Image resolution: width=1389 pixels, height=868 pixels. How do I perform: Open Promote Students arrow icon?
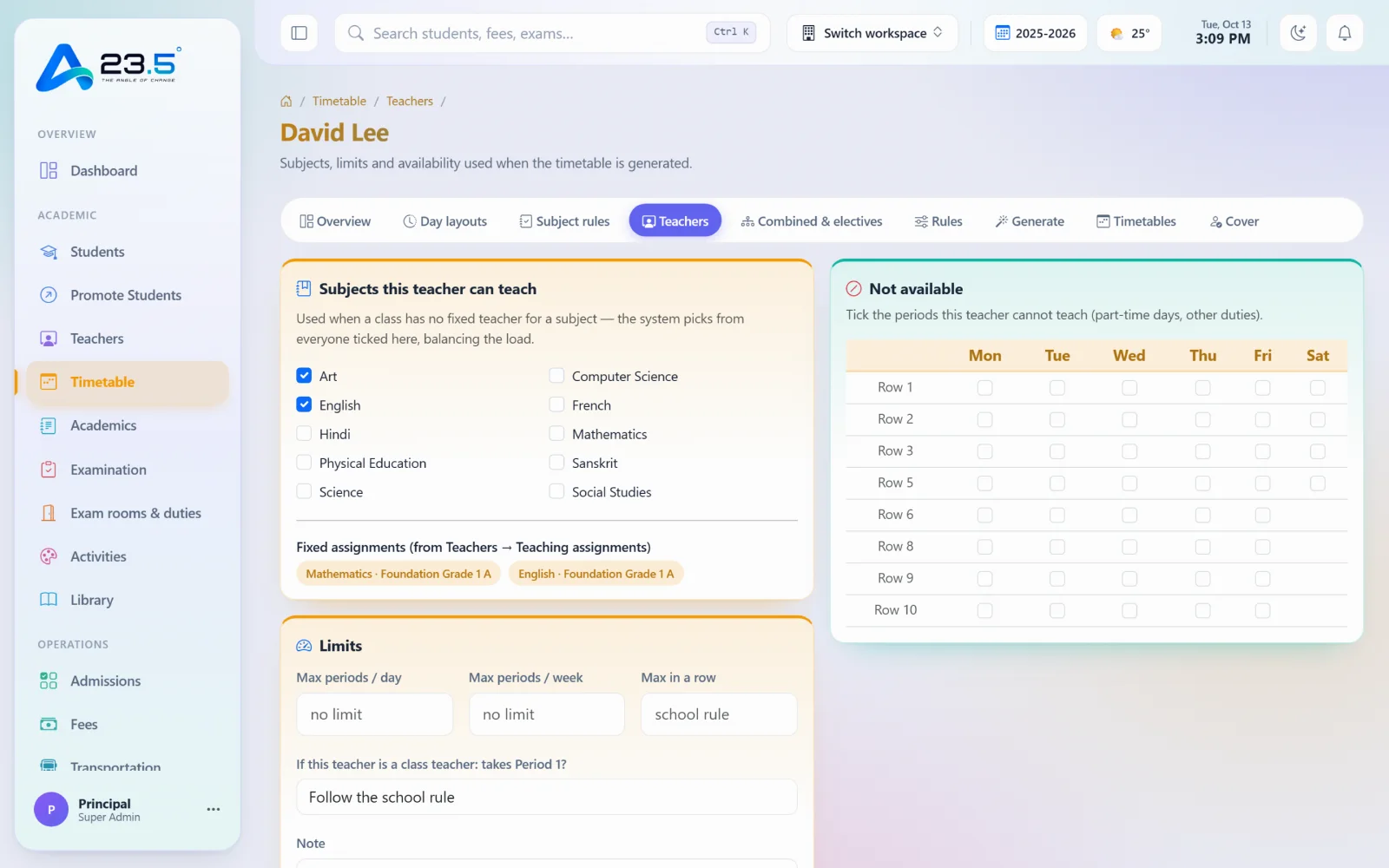pyautogui.click(x=49, y=295)
